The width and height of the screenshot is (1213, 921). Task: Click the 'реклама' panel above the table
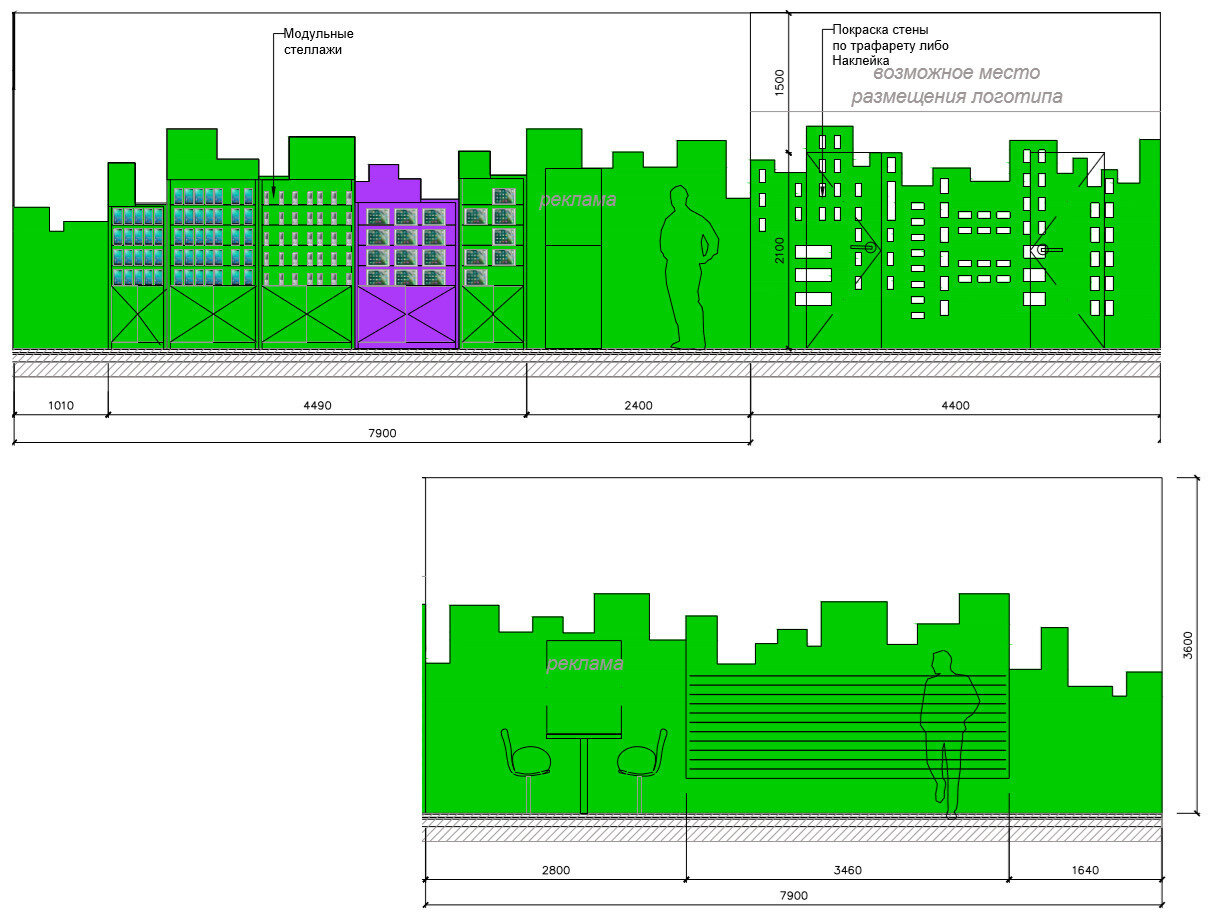click(584, 687)
